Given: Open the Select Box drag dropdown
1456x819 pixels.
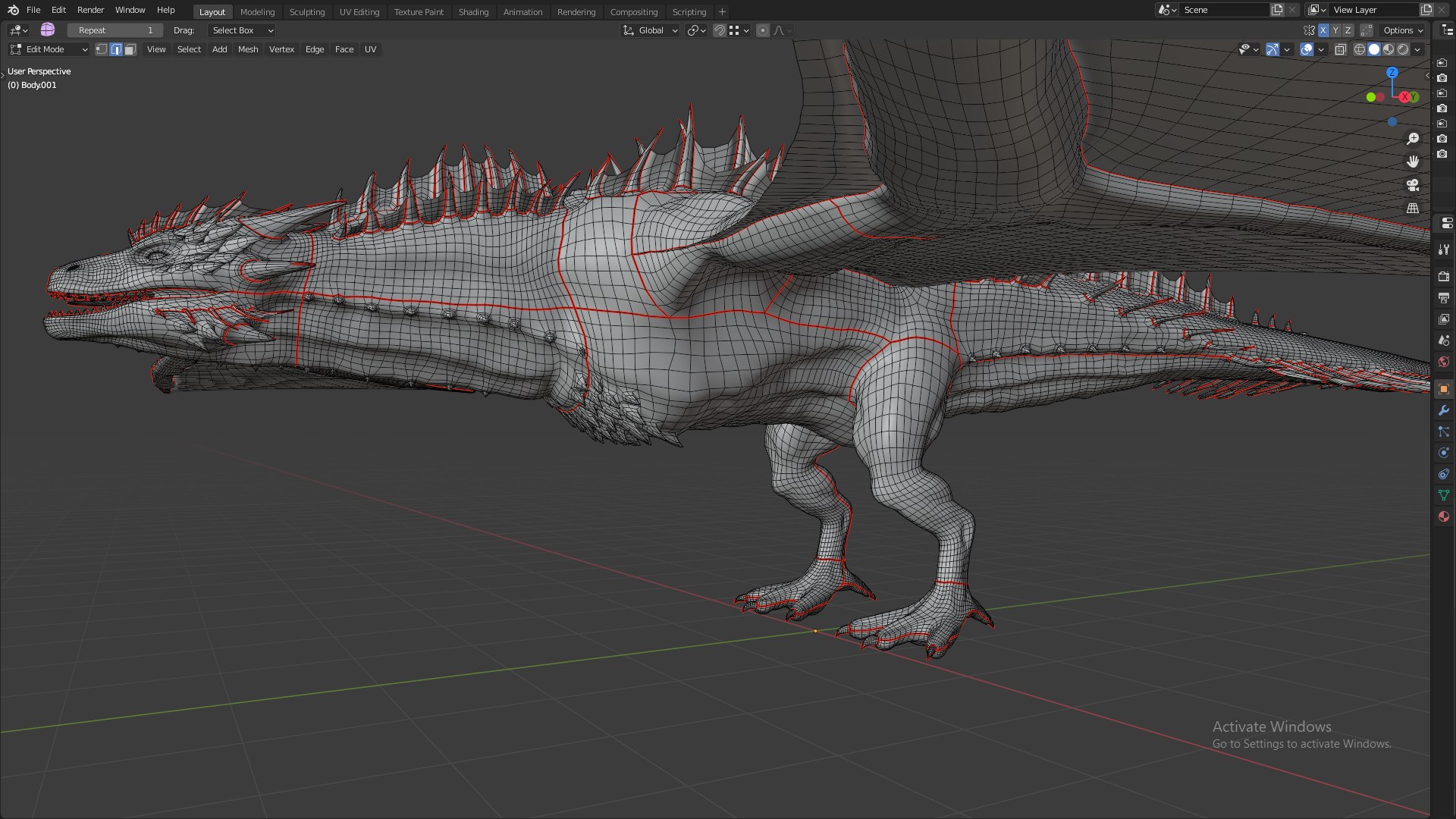Looking at the screenshot, I should (x=242, y=30).
